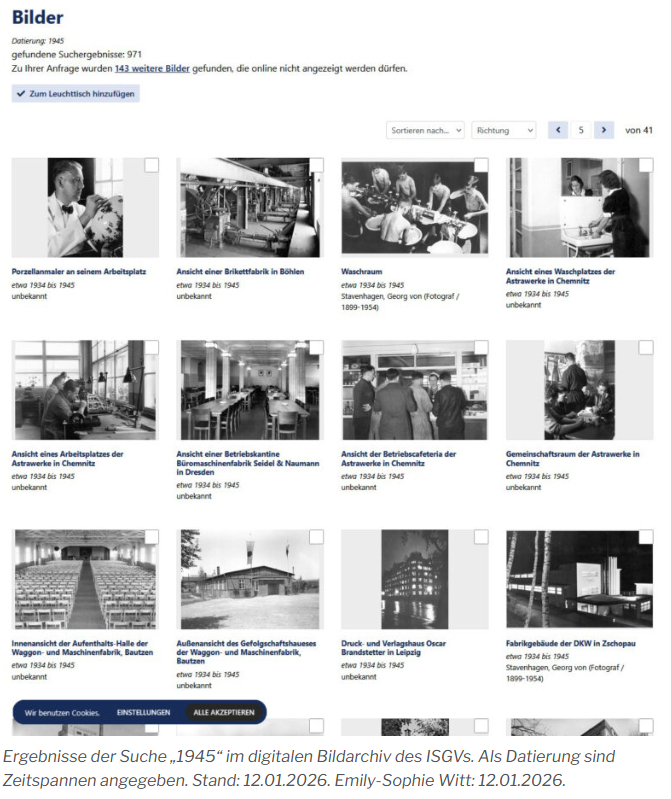
Task: Open Aufenthalts-Halle Bautzen interior thumbnail
Action: (85, 579)
